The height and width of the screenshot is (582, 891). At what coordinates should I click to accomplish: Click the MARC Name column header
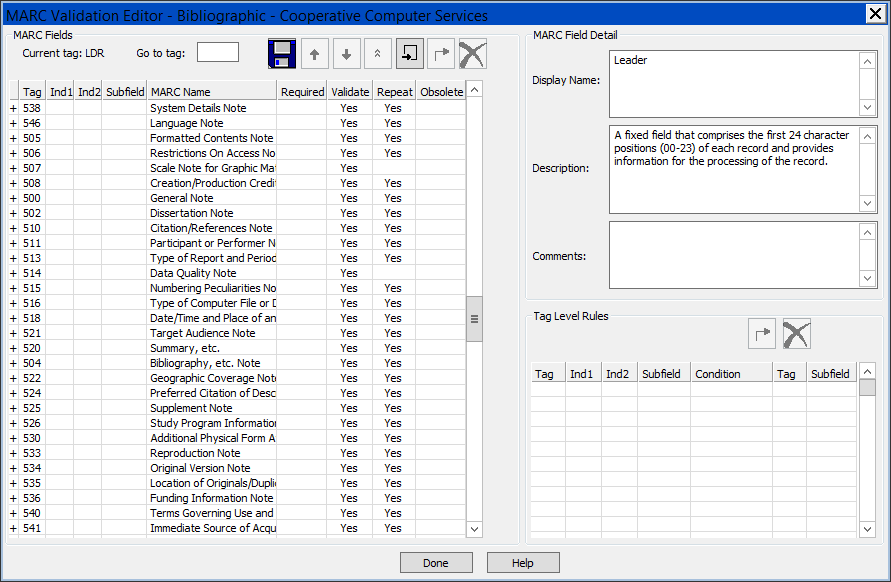212,92
